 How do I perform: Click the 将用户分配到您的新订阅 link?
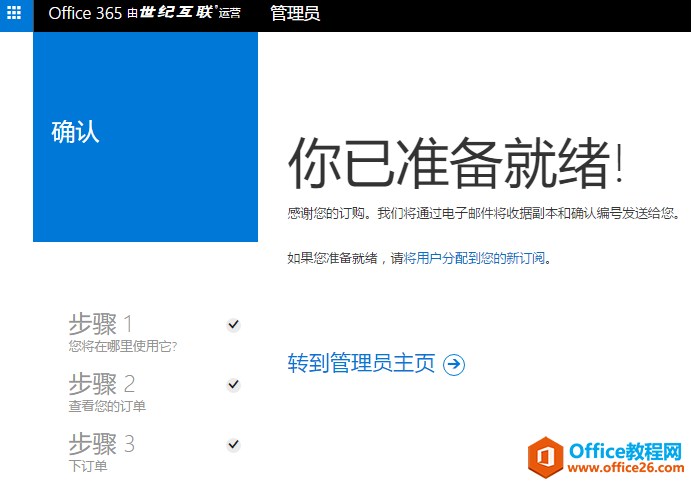474,258
